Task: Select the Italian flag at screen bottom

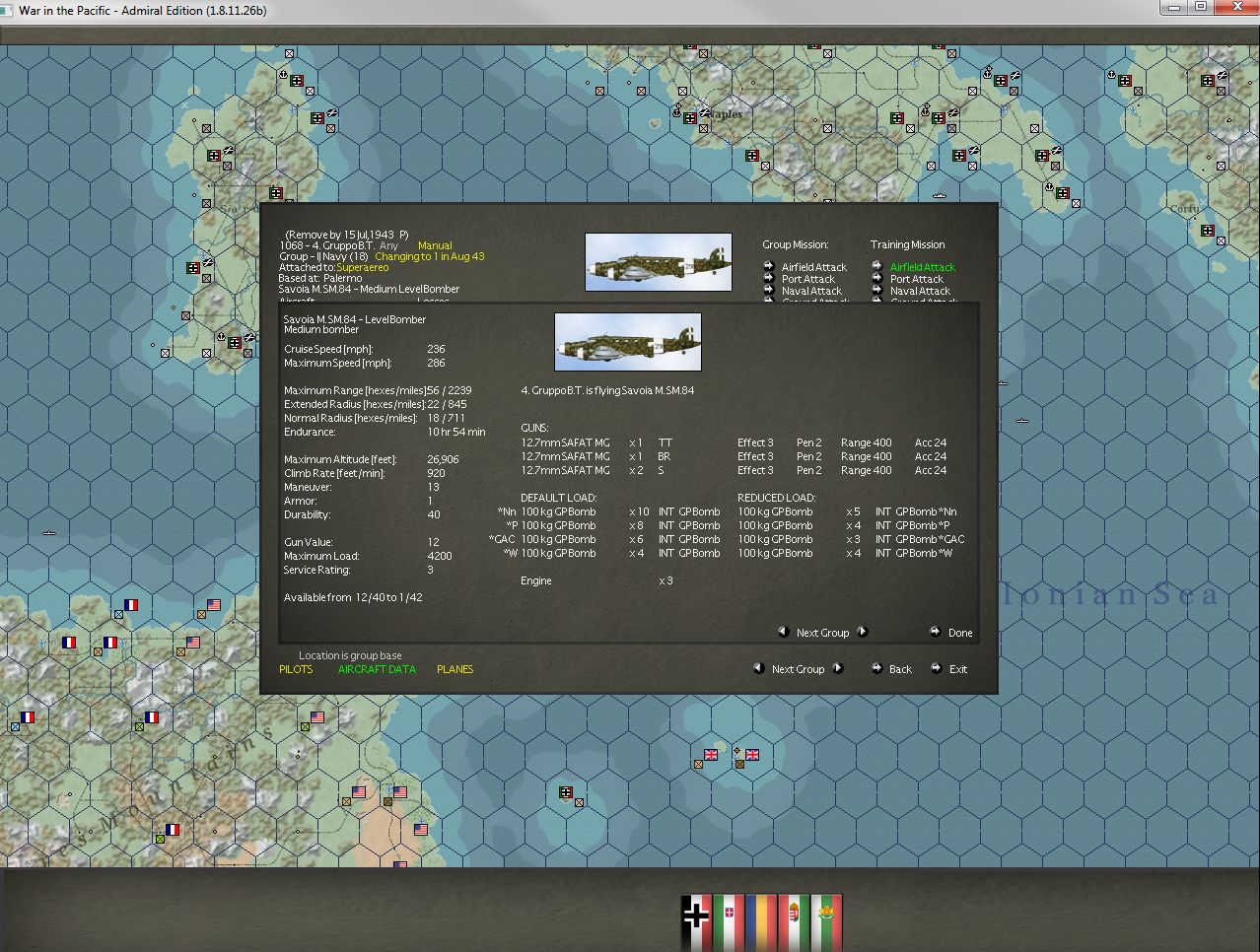Action: (x=729, y=922)
